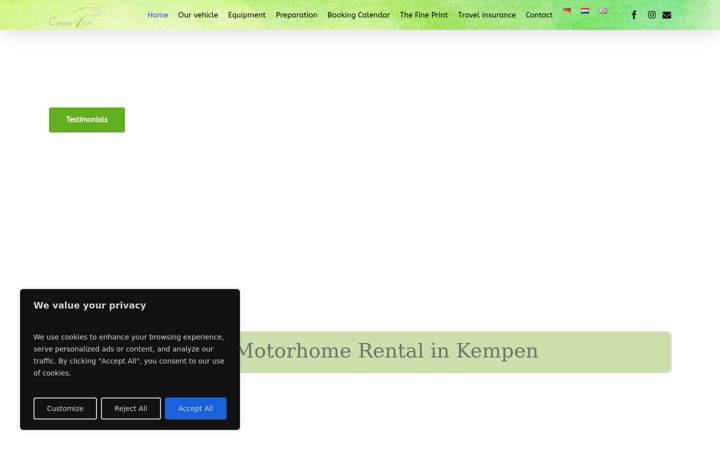Click the Motorhome Rental in Kempen heading

click(387, 351)
